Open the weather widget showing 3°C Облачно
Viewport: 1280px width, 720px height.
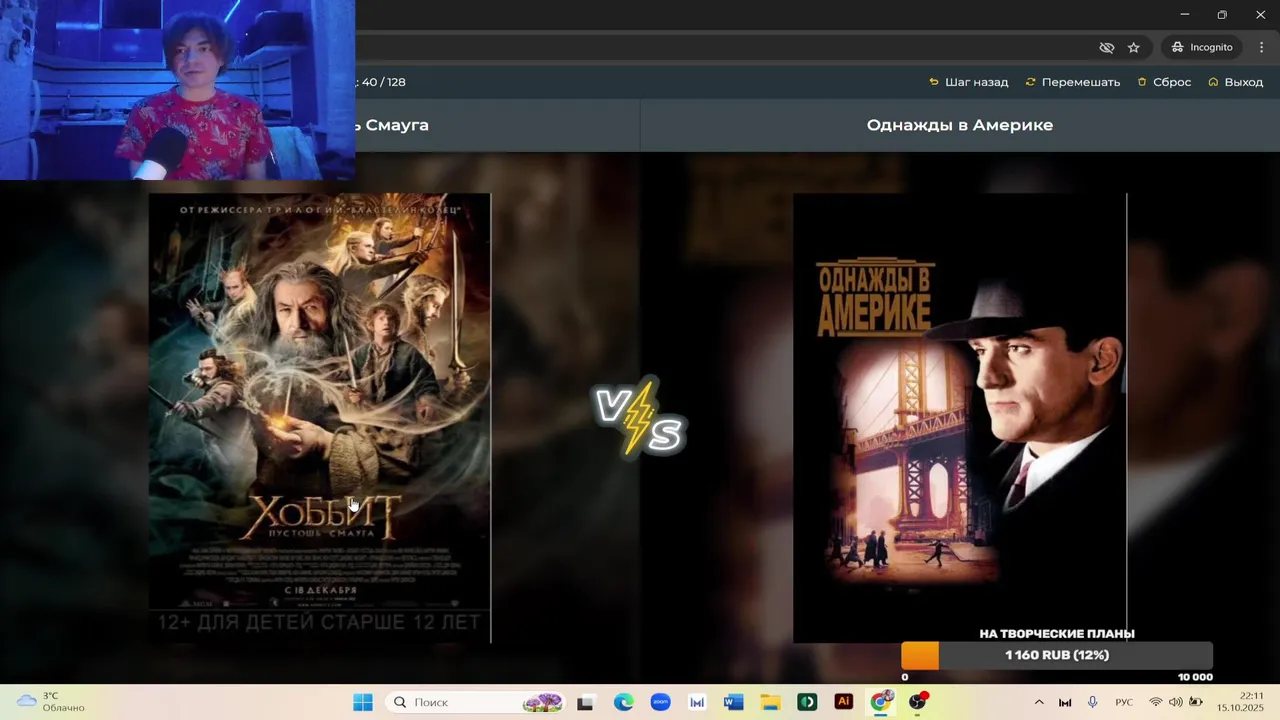click(x=50, y=702)
